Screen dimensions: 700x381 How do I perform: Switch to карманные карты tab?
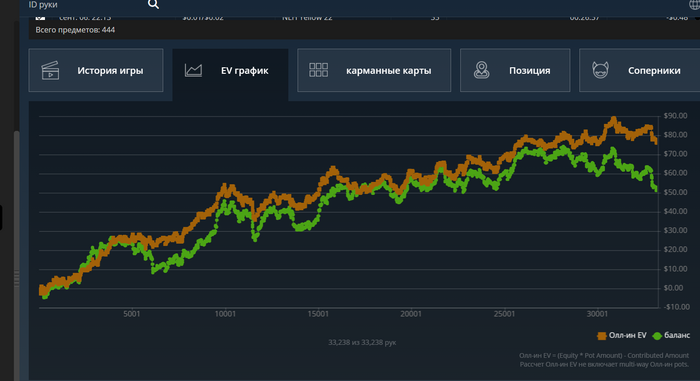coord(374,71)
